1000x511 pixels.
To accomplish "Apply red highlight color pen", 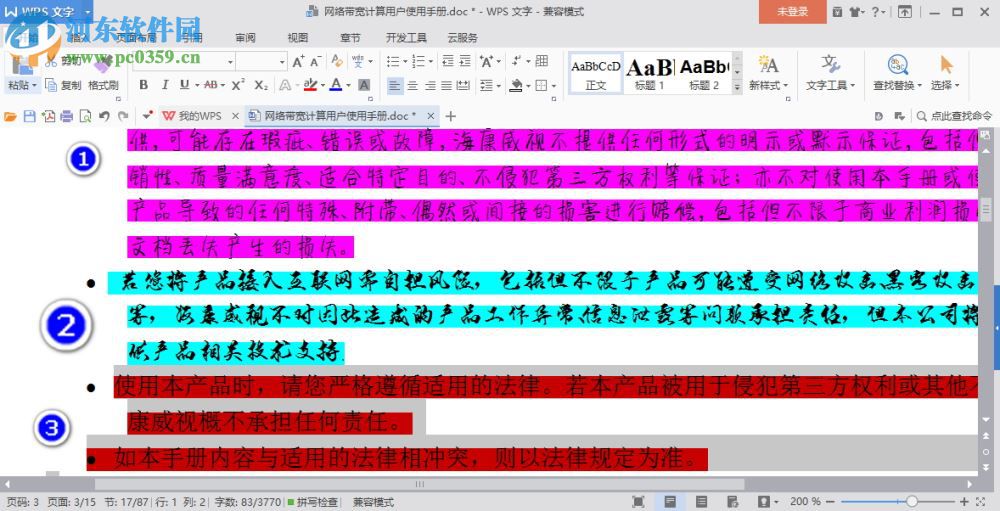I will click(310, 85).
